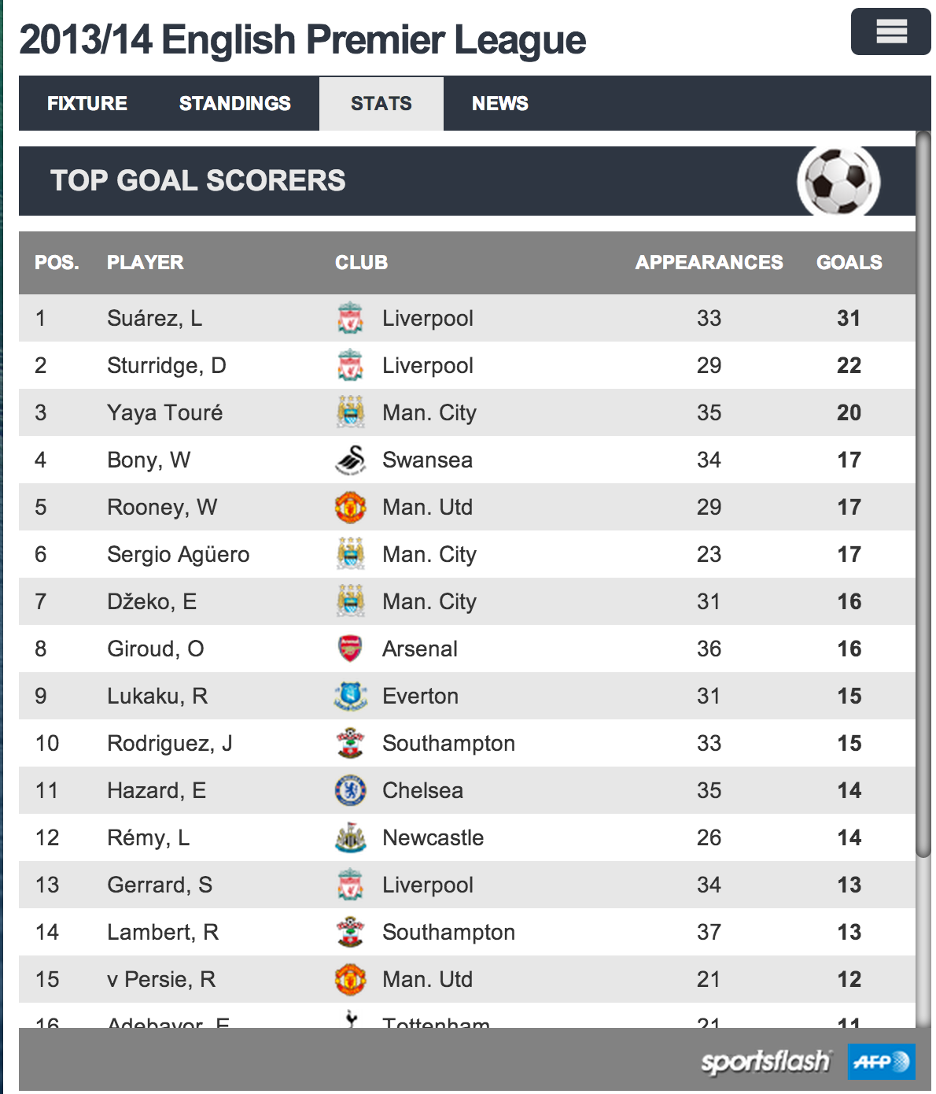This screenshot has height=1094, width=936.
Task: Open the sportsflash logo link
Action: [x=765, y=1062]
